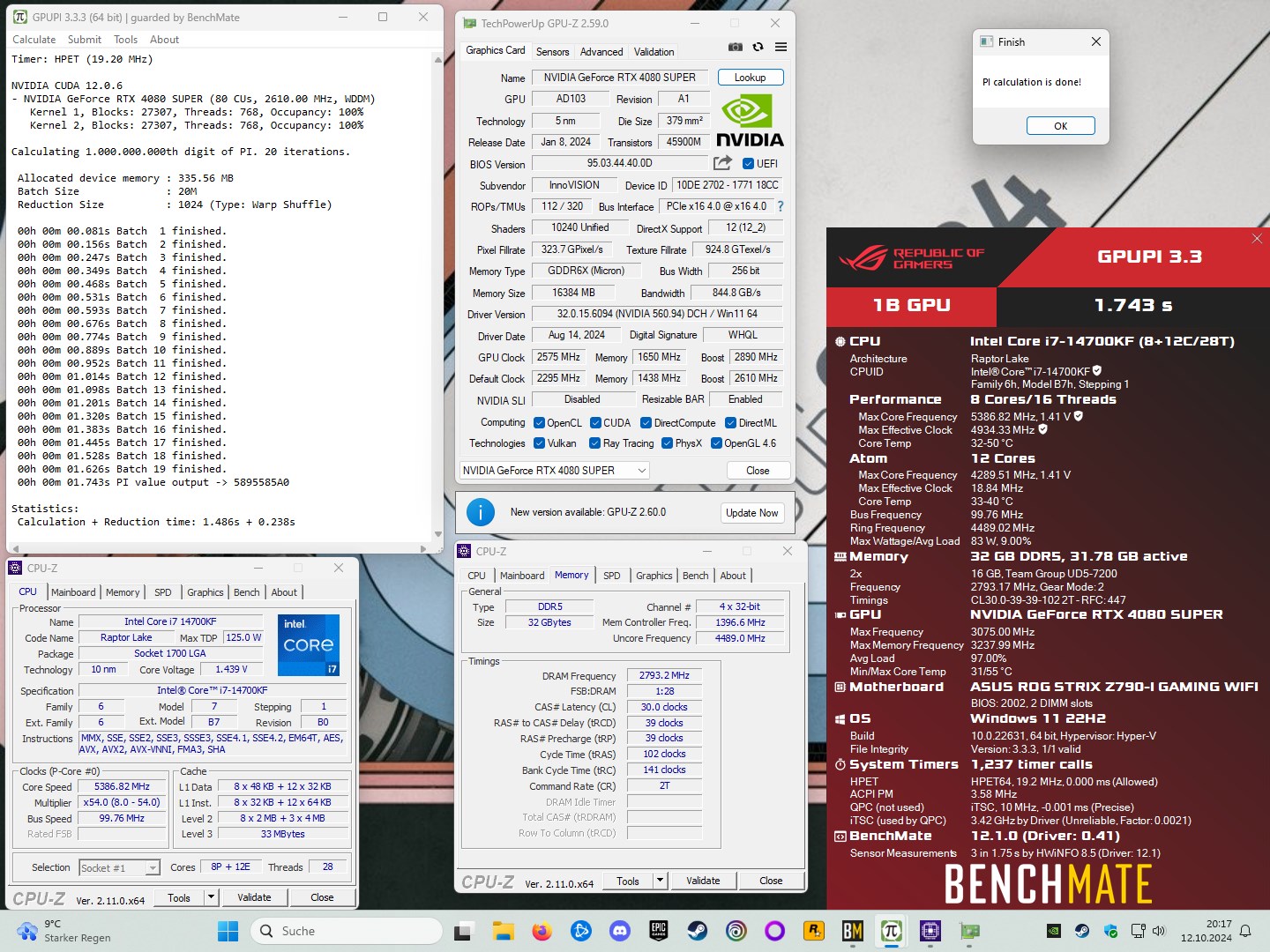Viewport: 1270px width, 952px height.
Task: Open Task View on taskbar
Action: [x=464, y=931]
